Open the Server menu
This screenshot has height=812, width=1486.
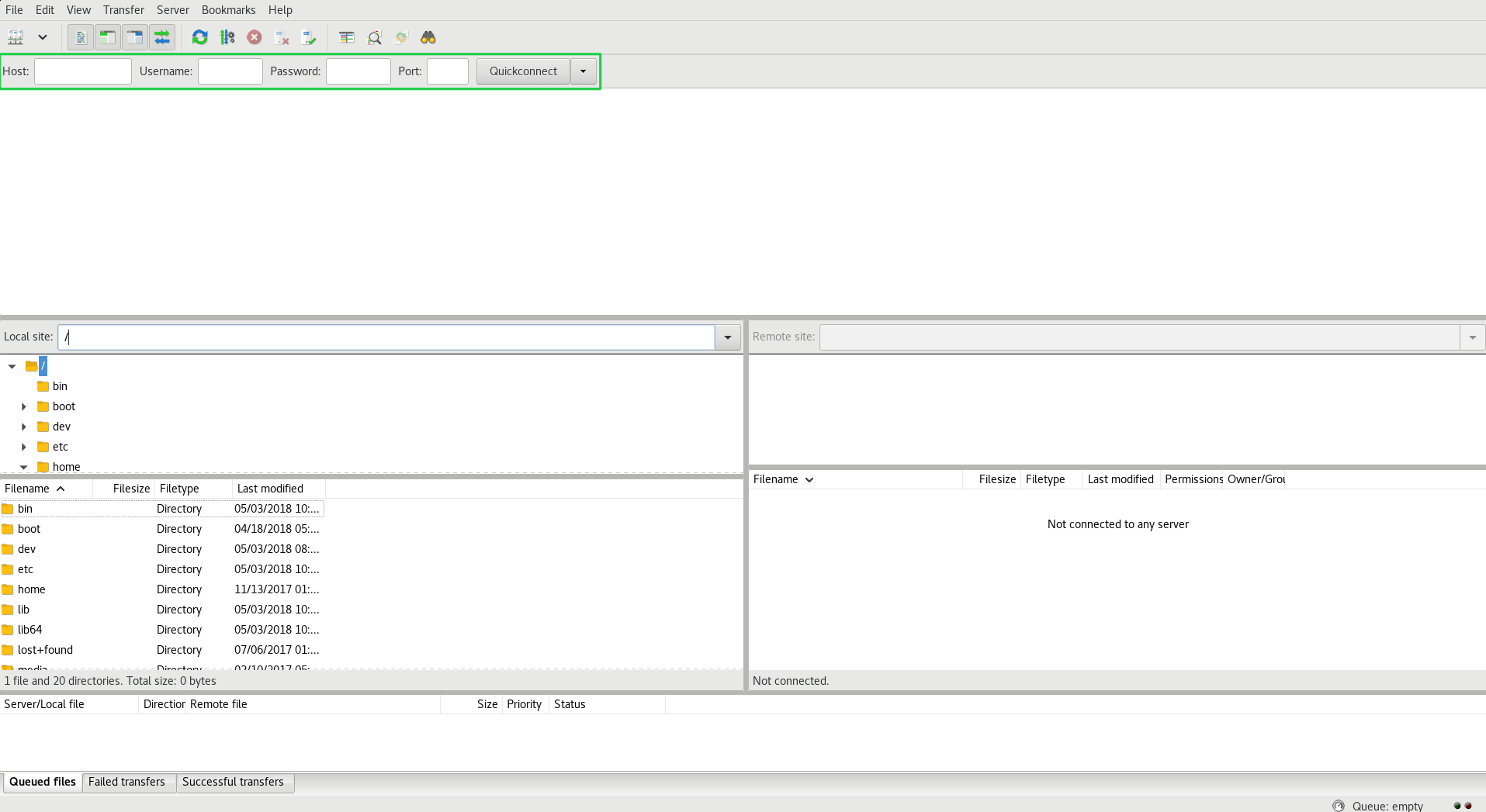pos(172,10)
